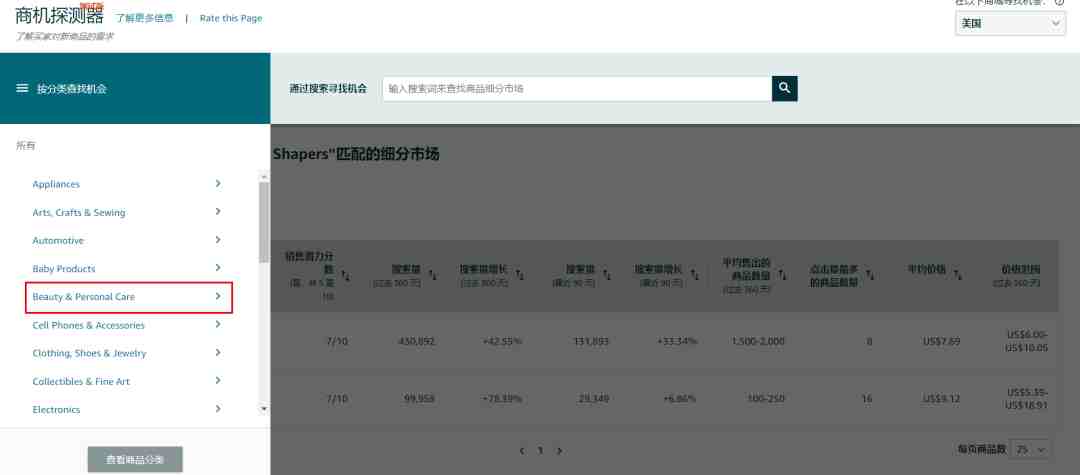Open Collectibles & Fine Art category

click(x=81, y=381)
